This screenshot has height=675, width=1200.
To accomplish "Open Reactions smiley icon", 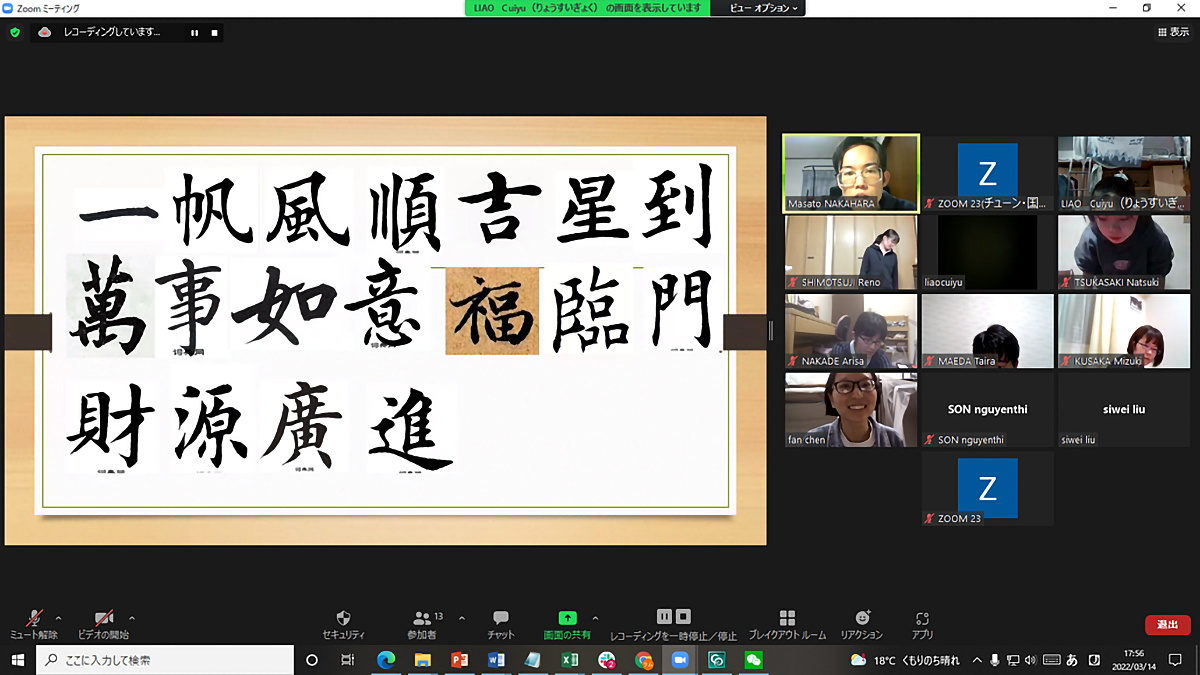I will point(862,618).
